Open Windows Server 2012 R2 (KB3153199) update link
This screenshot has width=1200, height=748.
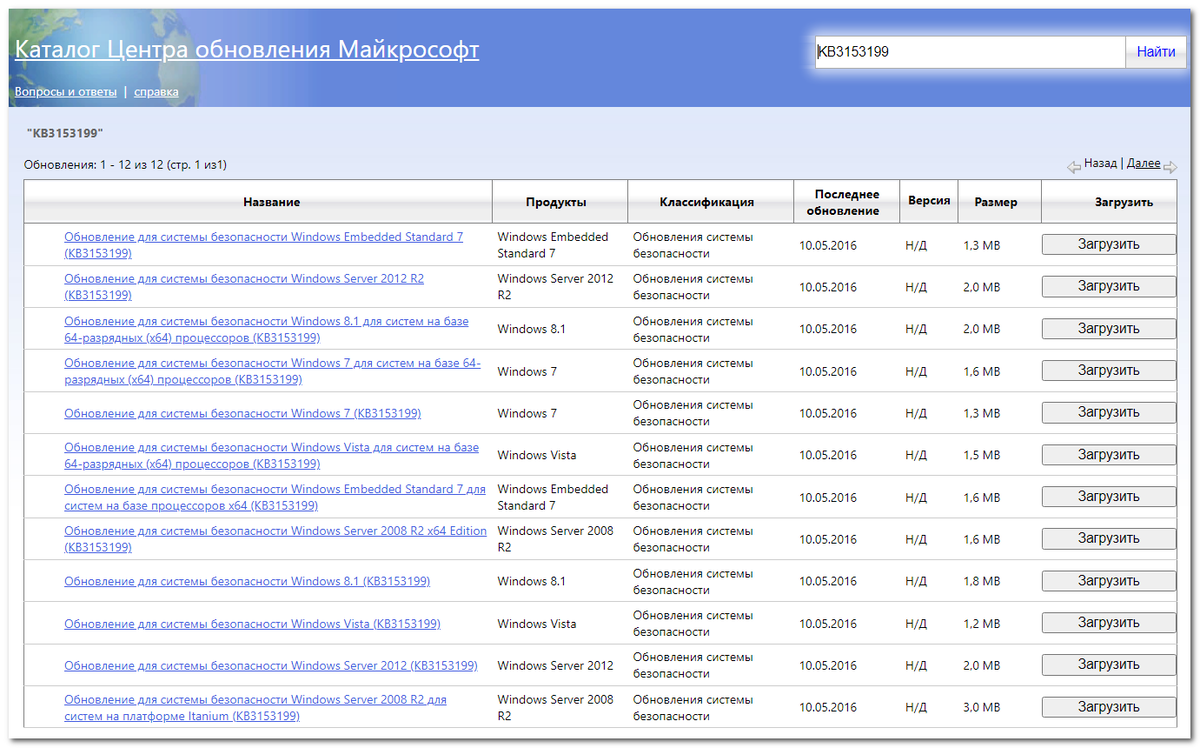[x=244, y=287]
